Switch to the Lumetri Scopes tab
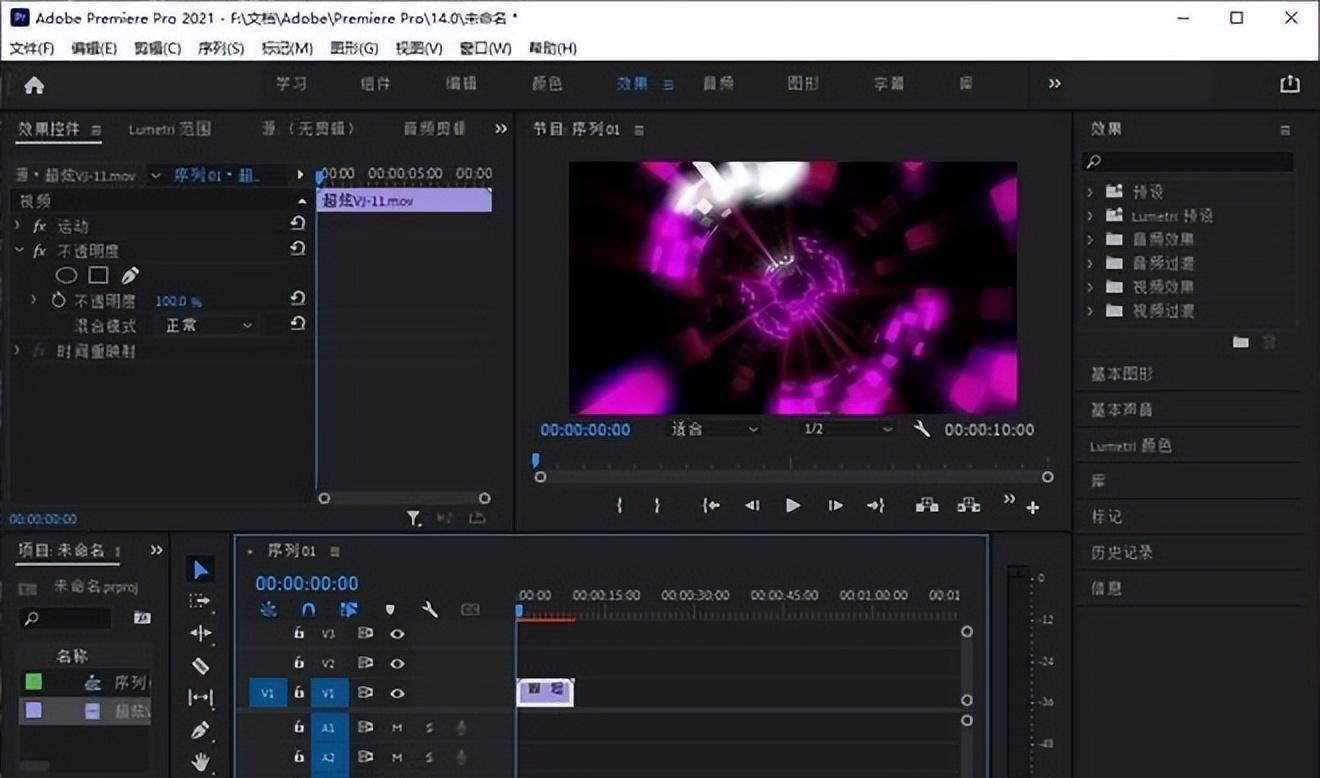Viewport: 1320px width, 778px height. (170, 129)
